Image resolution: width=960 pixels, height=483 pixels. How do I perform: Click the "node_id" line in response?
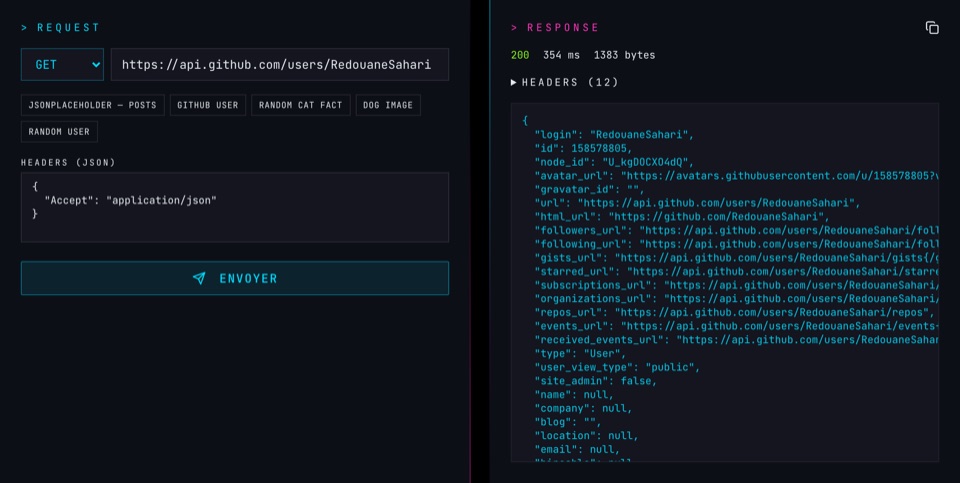[x=614, y=162]
